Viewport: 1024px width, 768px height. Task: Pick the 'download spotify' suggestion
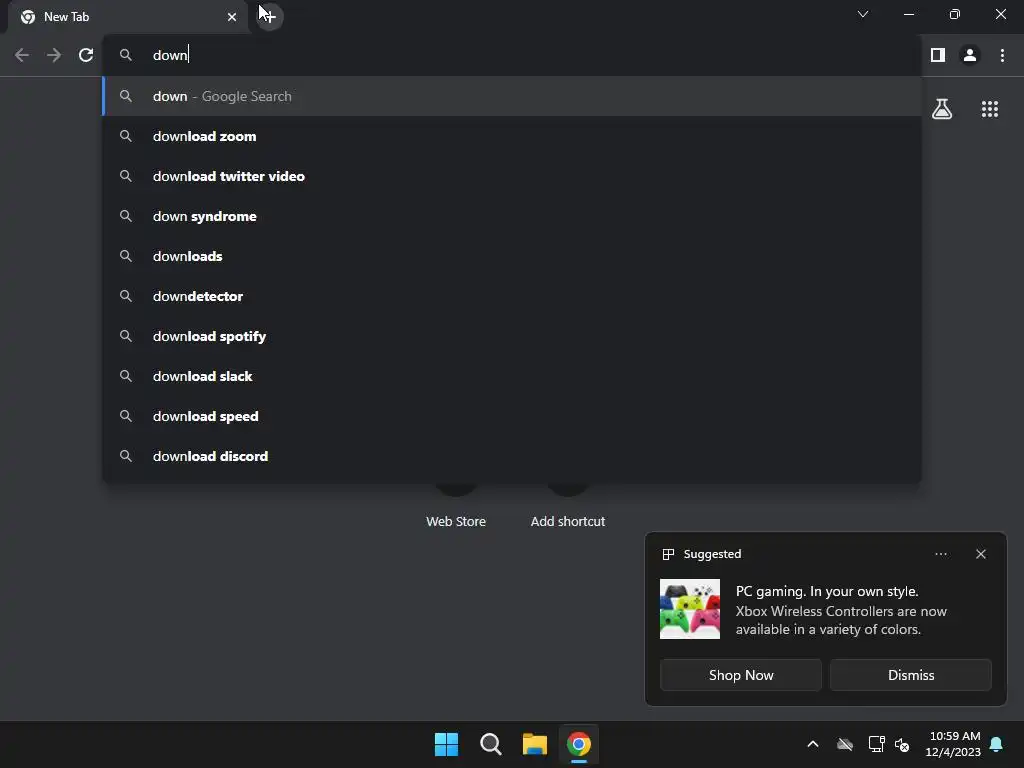pyautogui.click(x=513, y=336)
